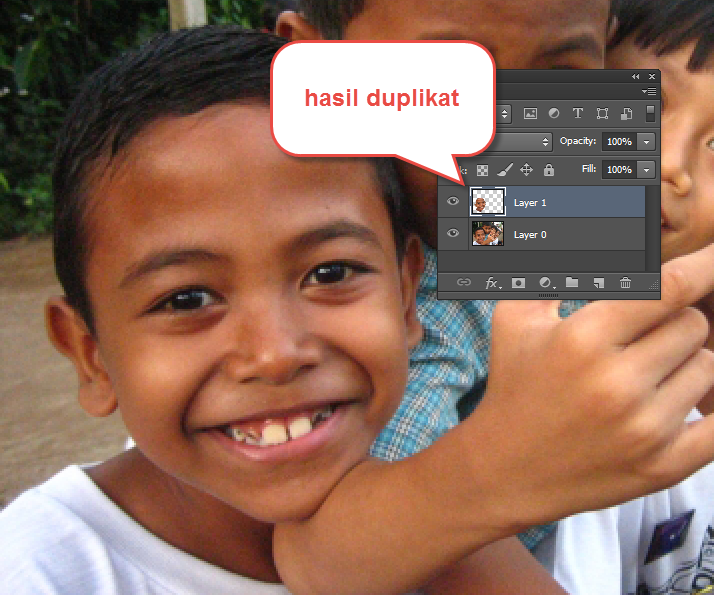
Task: Open the Fill slider dropdown arrow
Action: click(x=646, y=170)
